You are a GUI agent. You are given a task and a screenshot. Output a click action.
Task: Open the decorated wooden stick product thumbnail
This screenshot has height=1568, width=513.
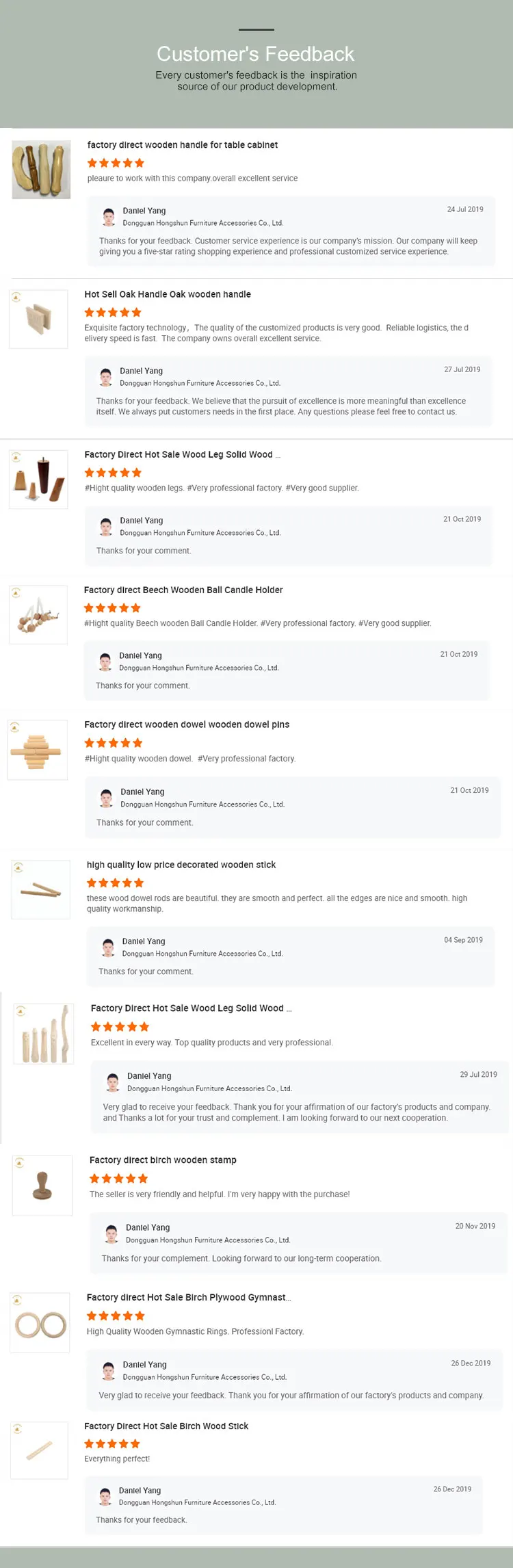(41, 890)
